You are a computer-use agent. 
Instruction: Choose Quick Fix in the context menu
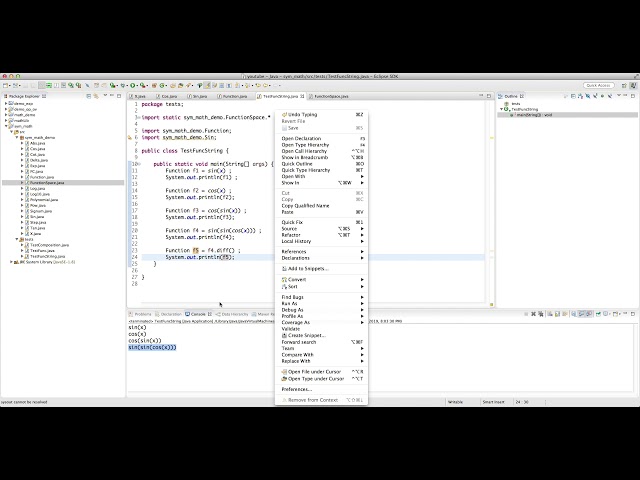321,222
